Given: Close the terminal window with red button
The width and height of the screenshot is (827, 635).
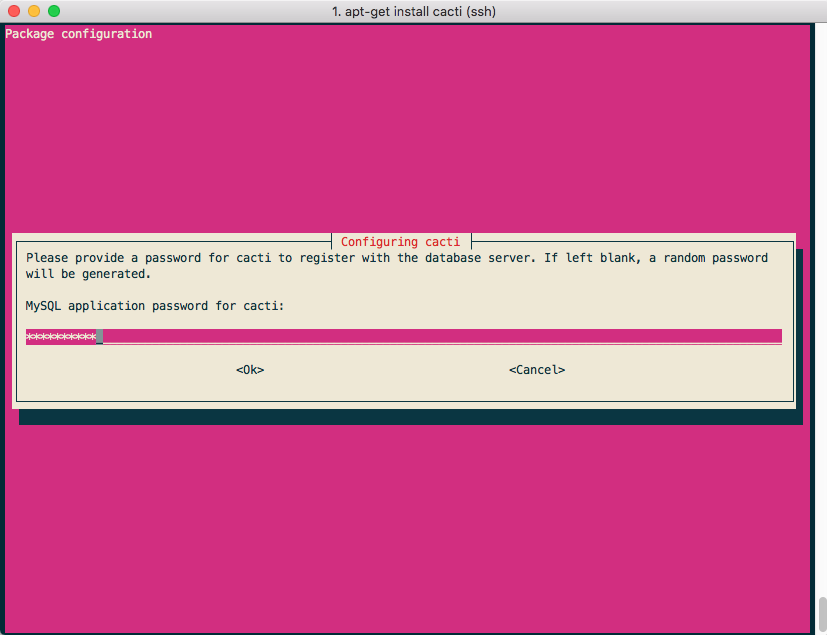Looking at the screenshot, I should (14, 11).
